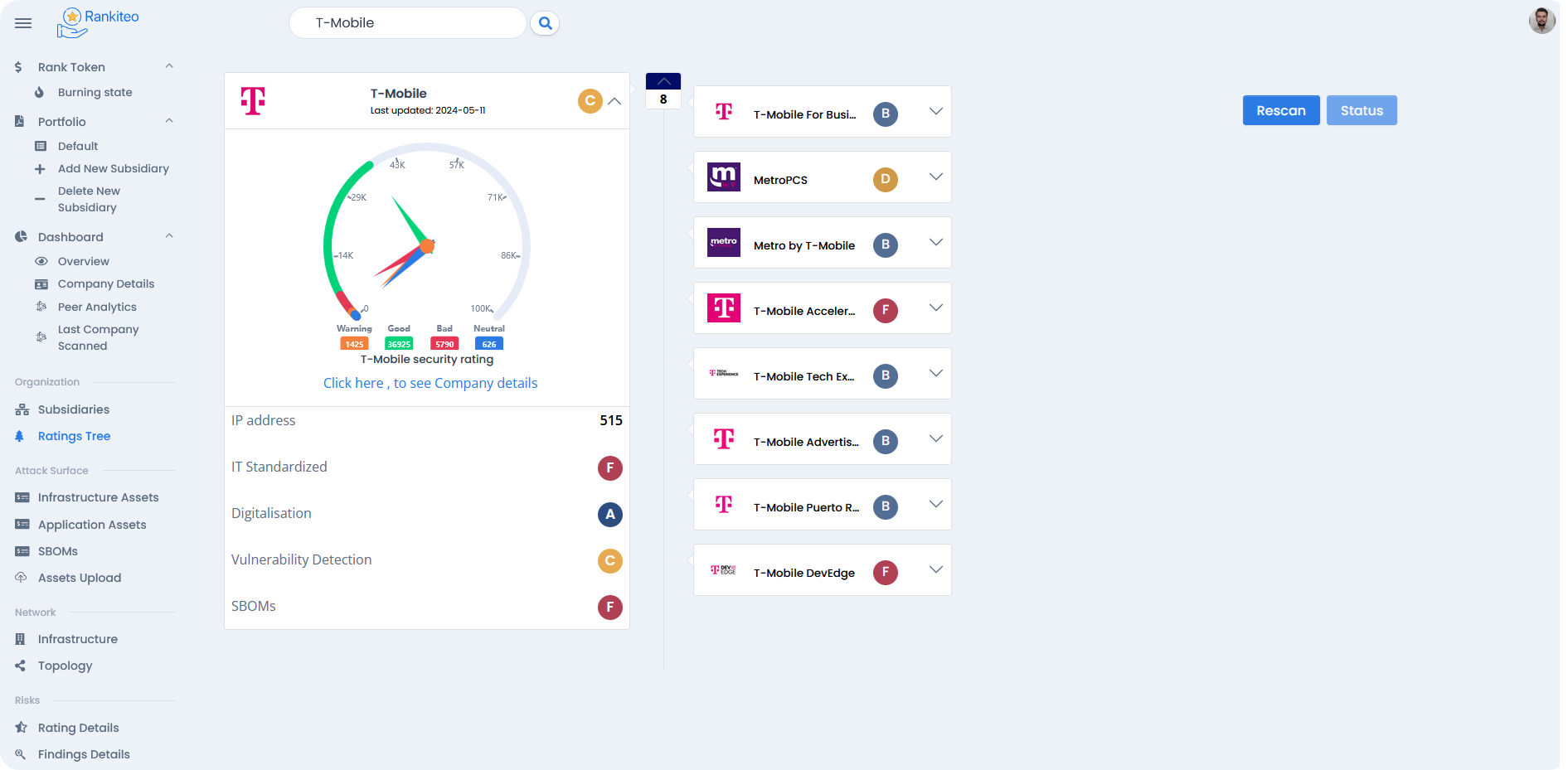This screenshot has width=1568, height=770.
Task: Open the Company details link
Action: tap(430, 383)
